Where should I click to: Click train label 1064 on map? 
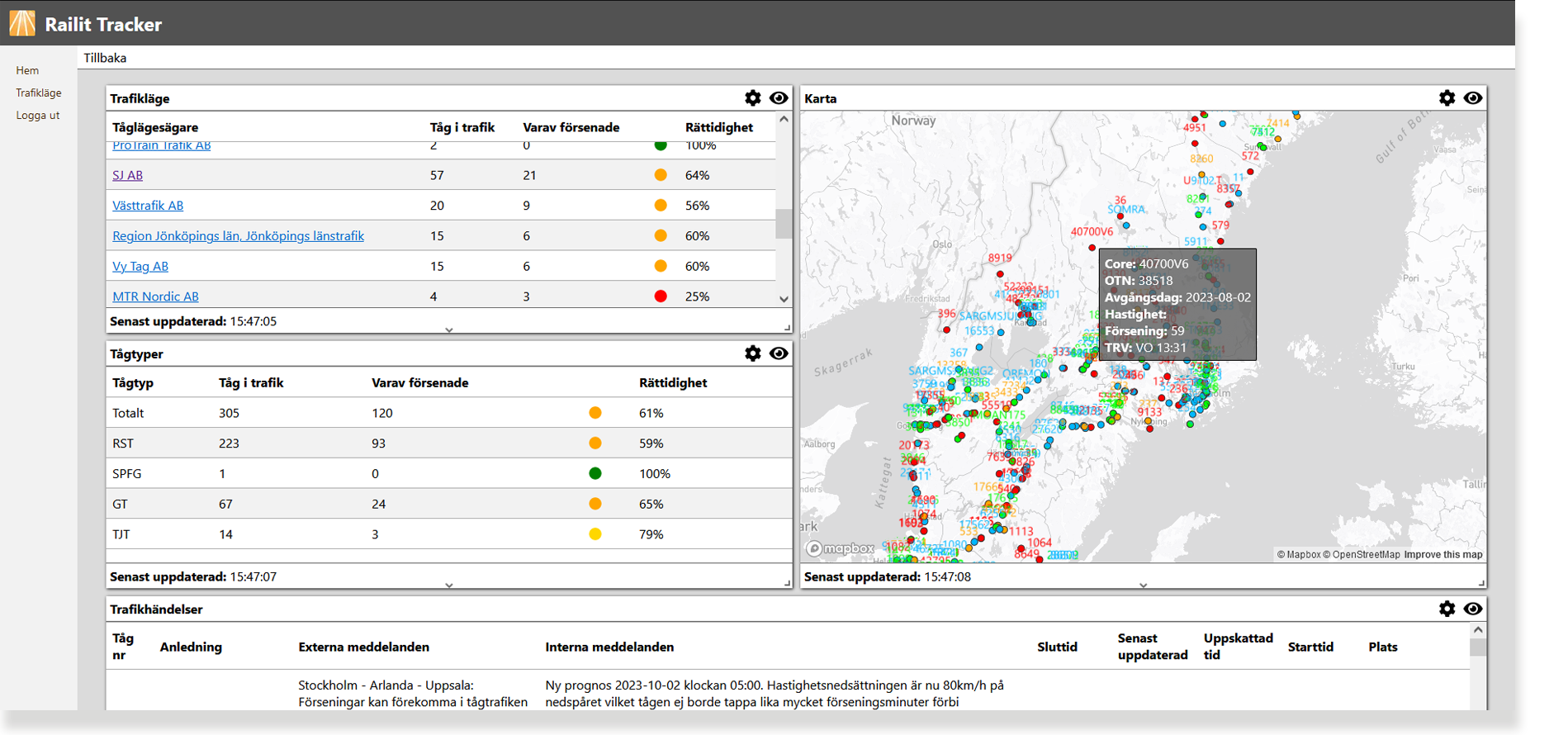pyautogui.click(x=1040, y=543)
